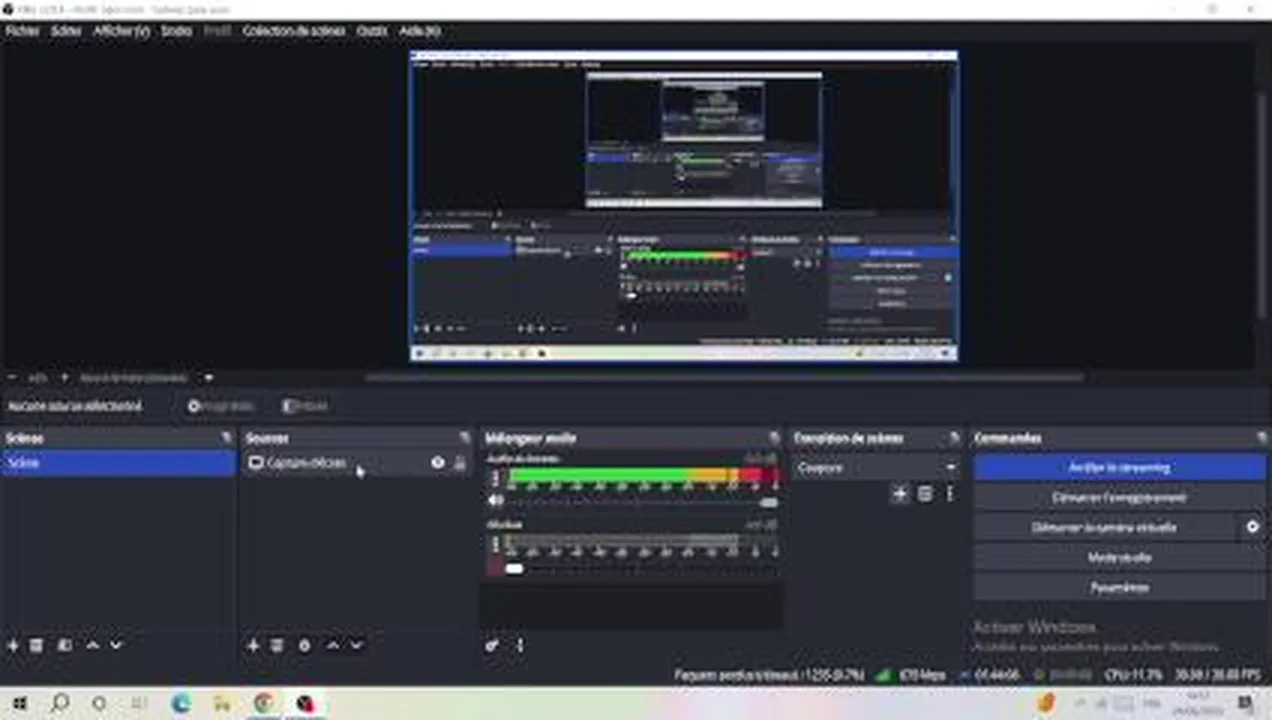Move scene up with arrow icon
Image resolution: width=1272 pixels, height=720 pixels.
tap(92, 646)
